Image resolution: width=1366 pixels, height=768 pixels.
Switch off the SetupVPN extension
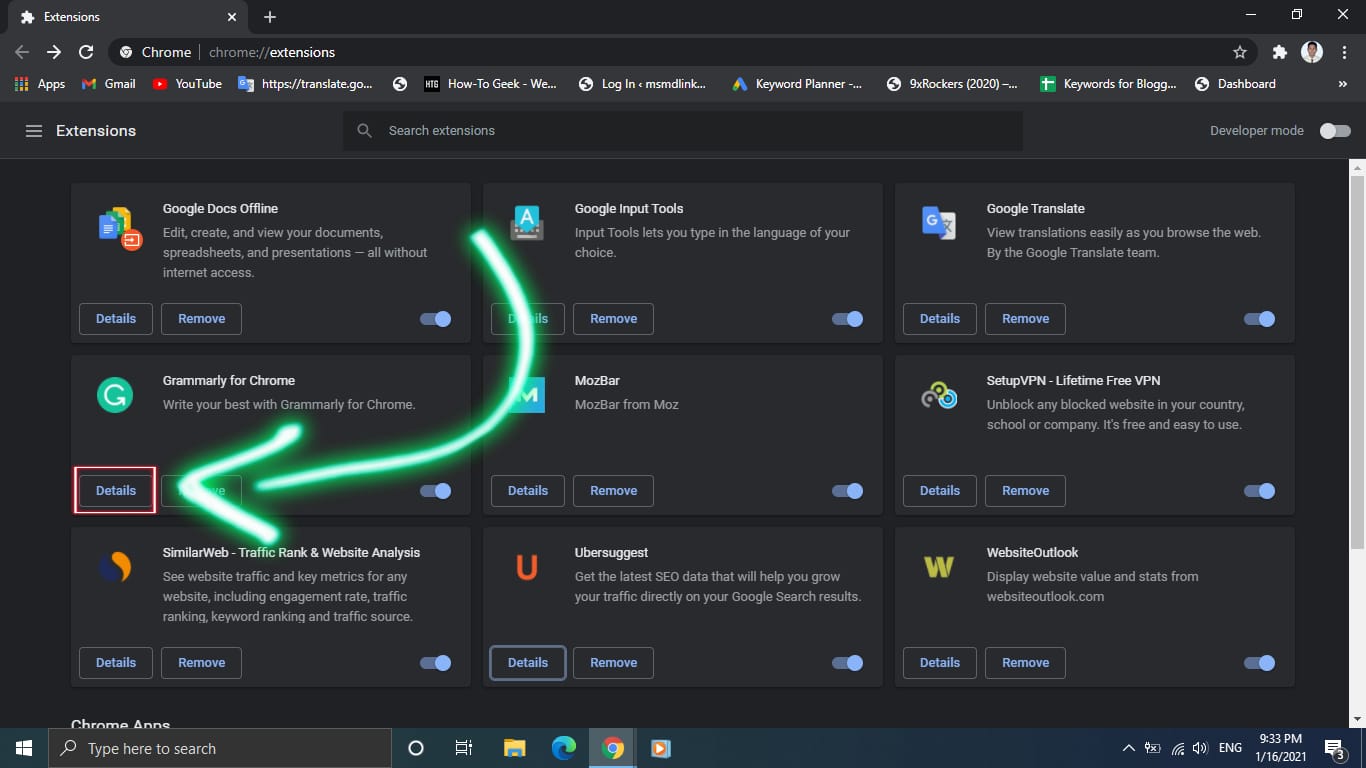1260,491
